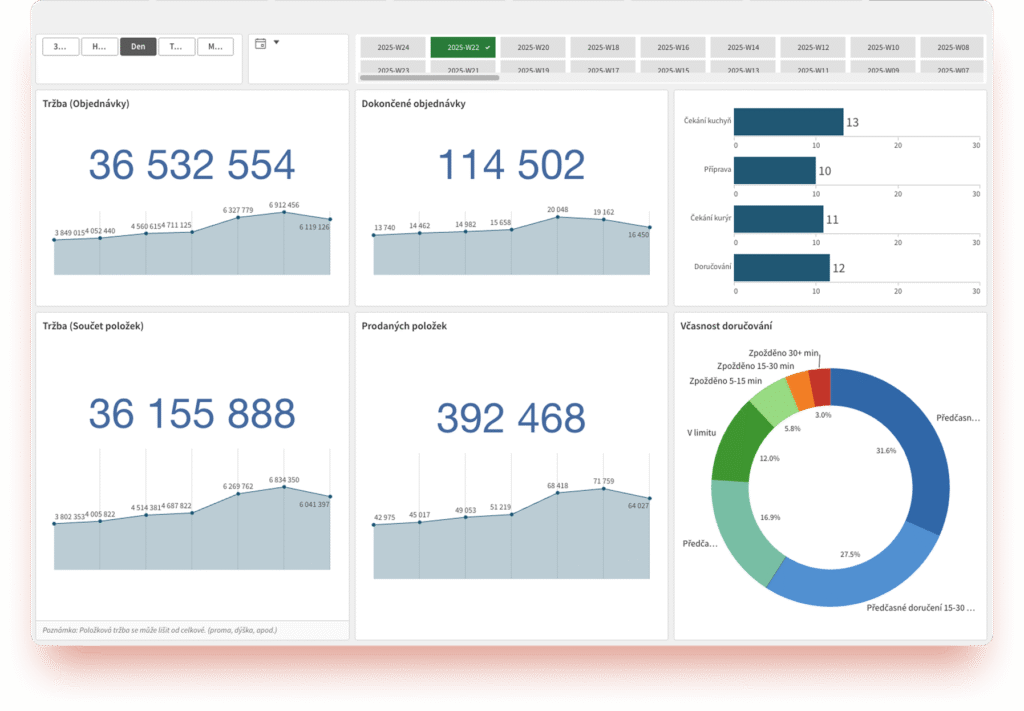The image size is (1024, 711).
Task: Filter by week 2025-W16
Action: coord(672,47)
